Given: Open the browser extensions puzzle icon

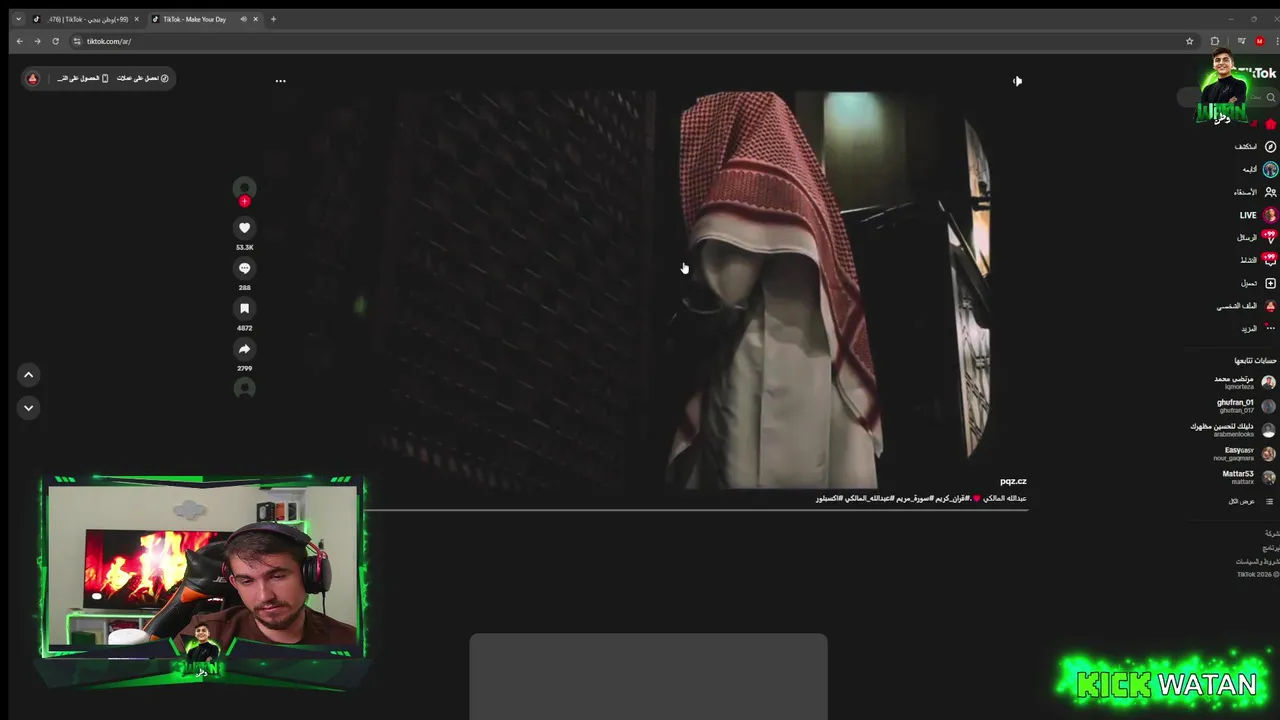Looking at the screenshot, I should point(1215,41).
